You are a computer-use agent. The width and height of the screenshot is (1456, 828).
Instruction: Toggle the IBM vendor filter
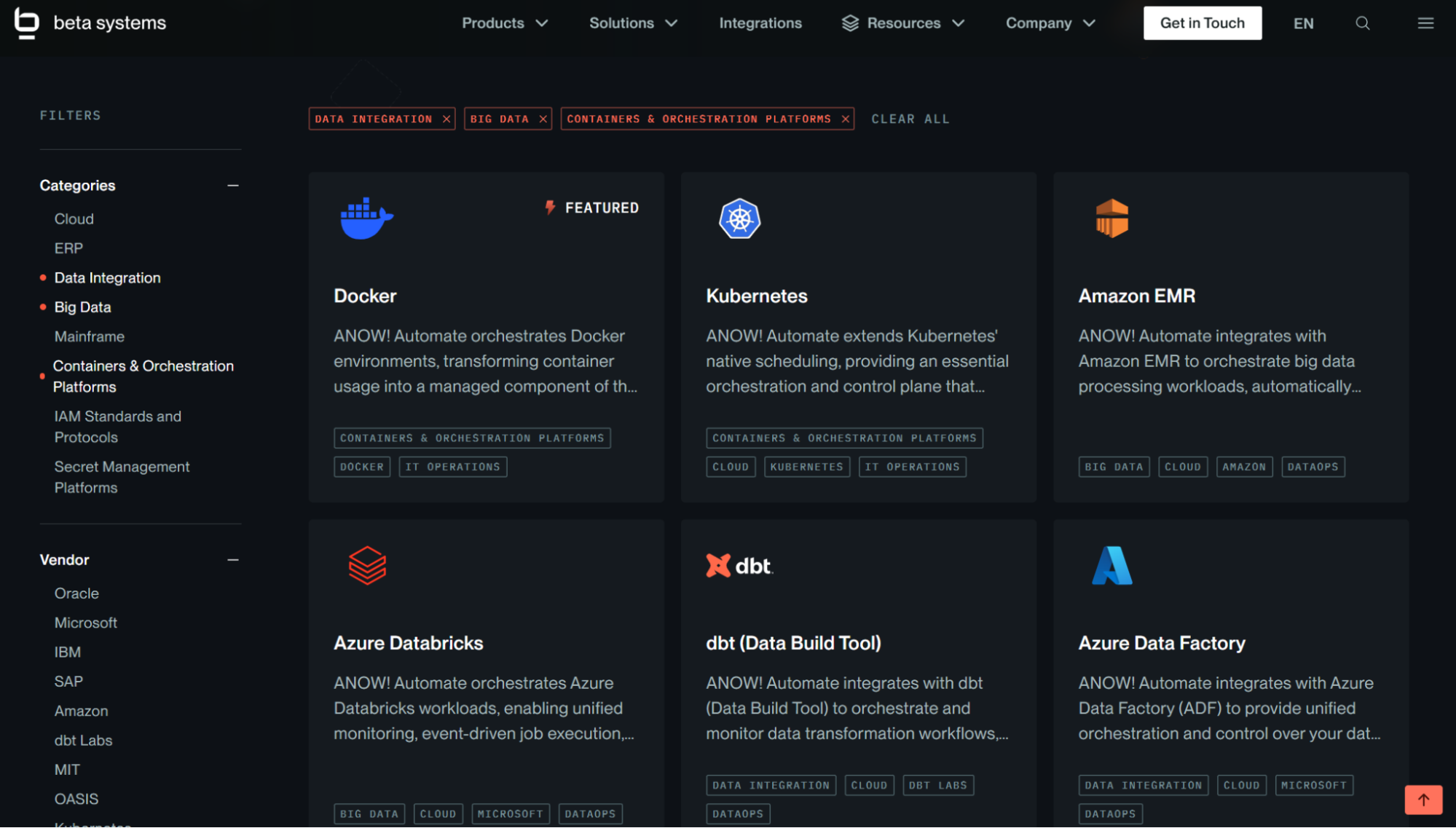(67, 652)
